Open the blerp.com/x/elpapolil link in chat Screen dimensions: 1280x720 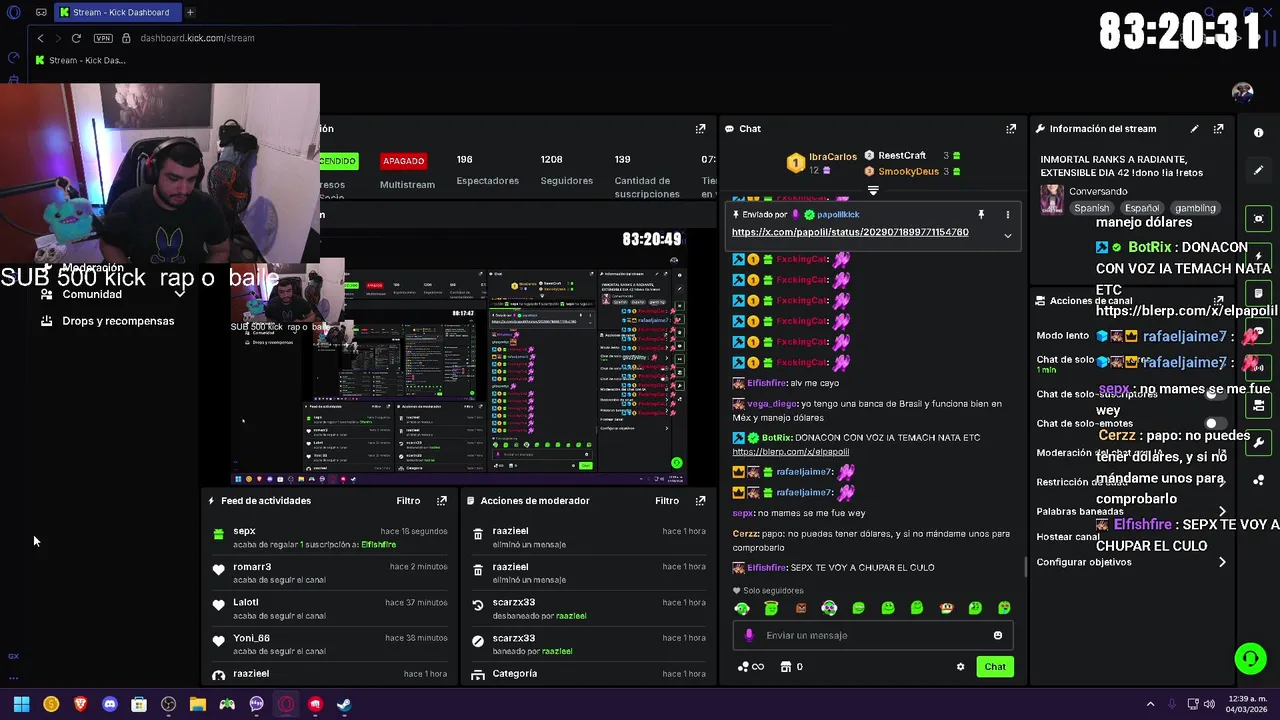tap(790, 452)
